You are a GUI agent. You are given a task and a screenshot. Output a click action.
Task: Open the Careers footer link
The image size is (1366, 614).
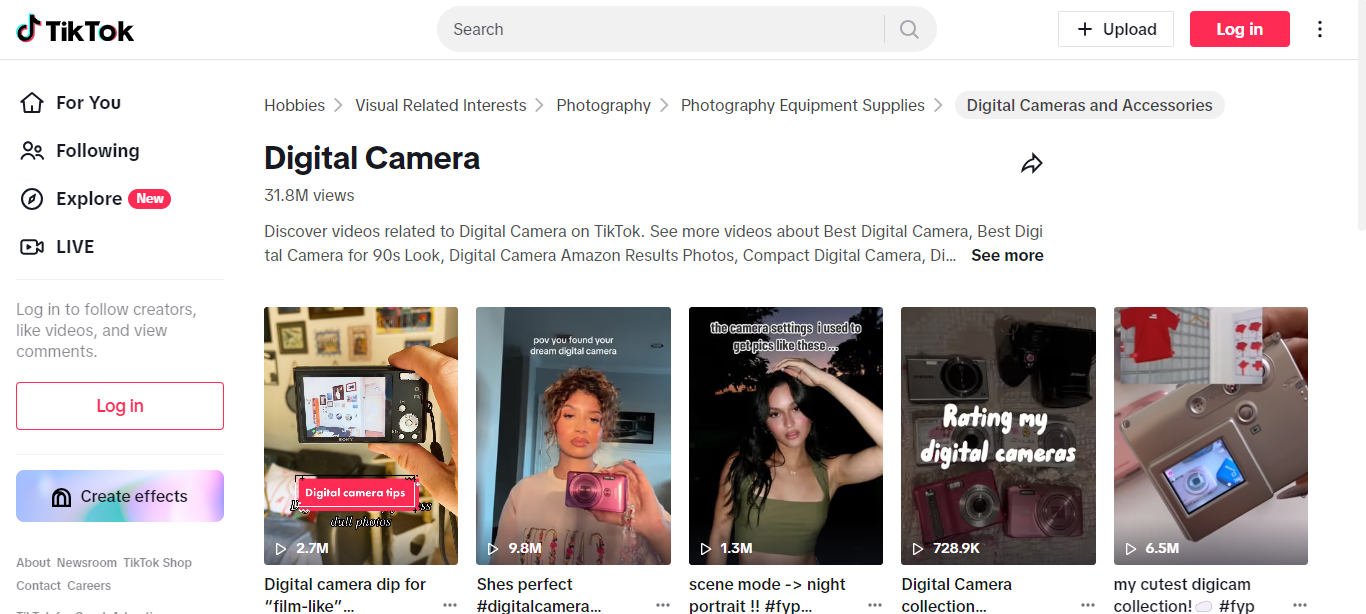click(89, 586)
